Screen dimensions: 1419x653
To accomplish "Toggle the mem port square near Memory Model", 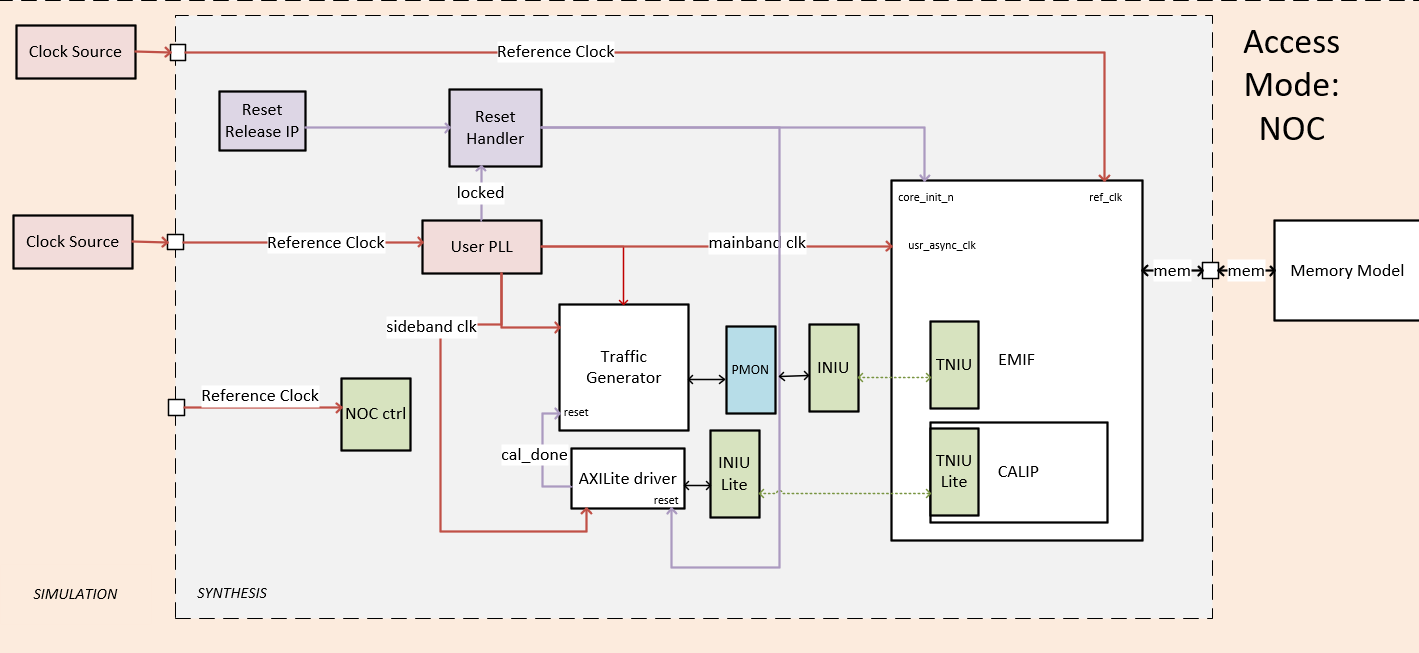I will coord(1209,270).
